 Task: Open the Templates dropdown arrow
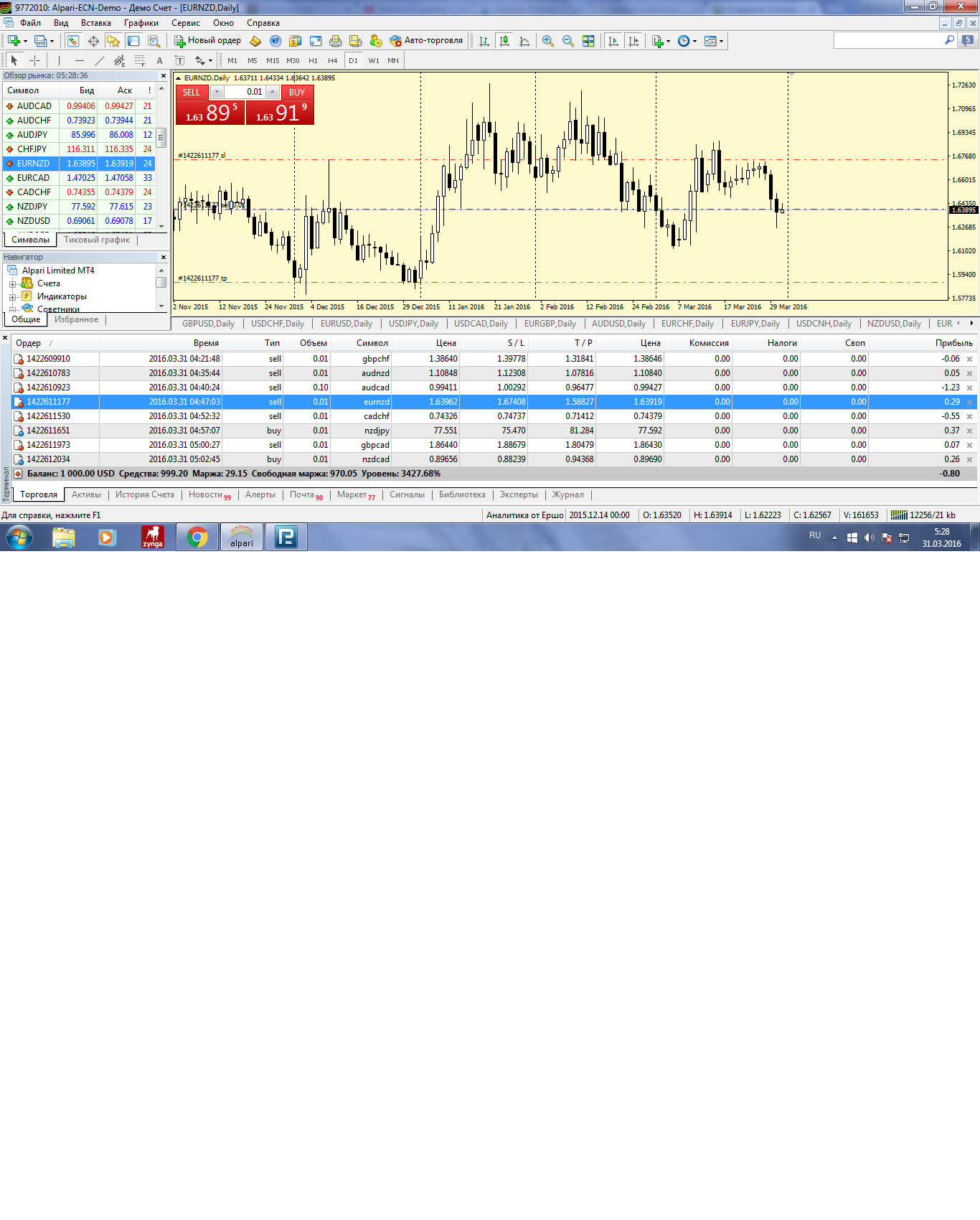[721, 41]
